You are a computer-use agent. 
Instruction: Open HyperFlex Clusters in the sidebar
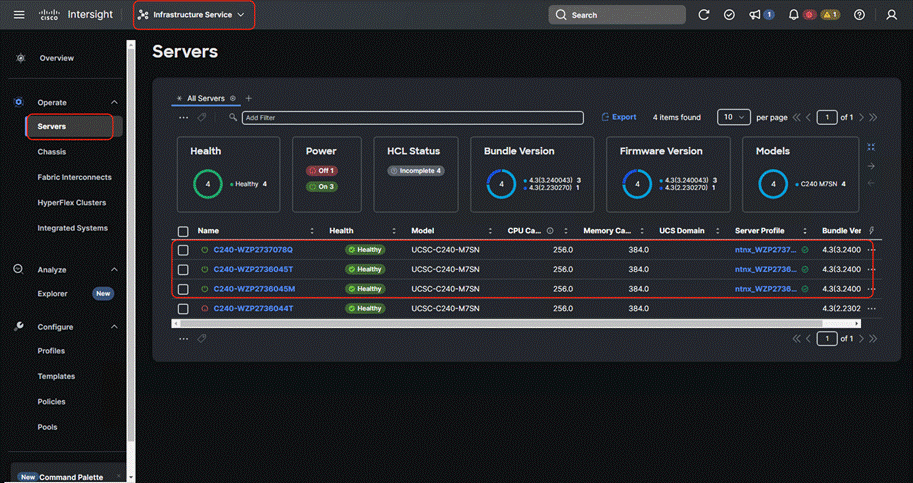[x=72, y=203]
